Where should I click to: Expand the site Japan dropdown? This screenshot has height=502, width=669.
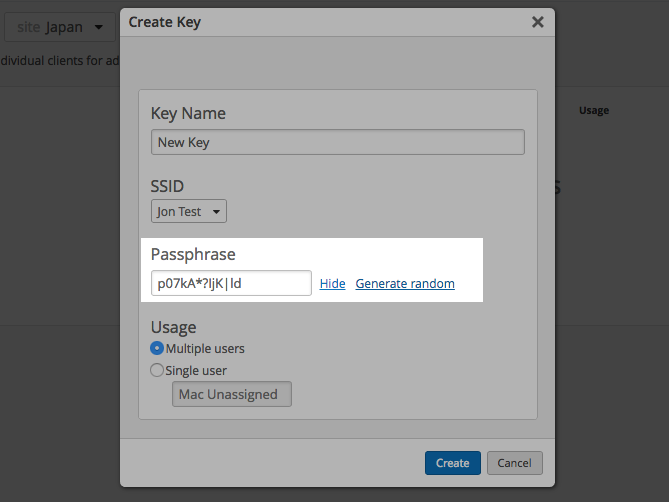pyautogui.click(x=60, y=27)
